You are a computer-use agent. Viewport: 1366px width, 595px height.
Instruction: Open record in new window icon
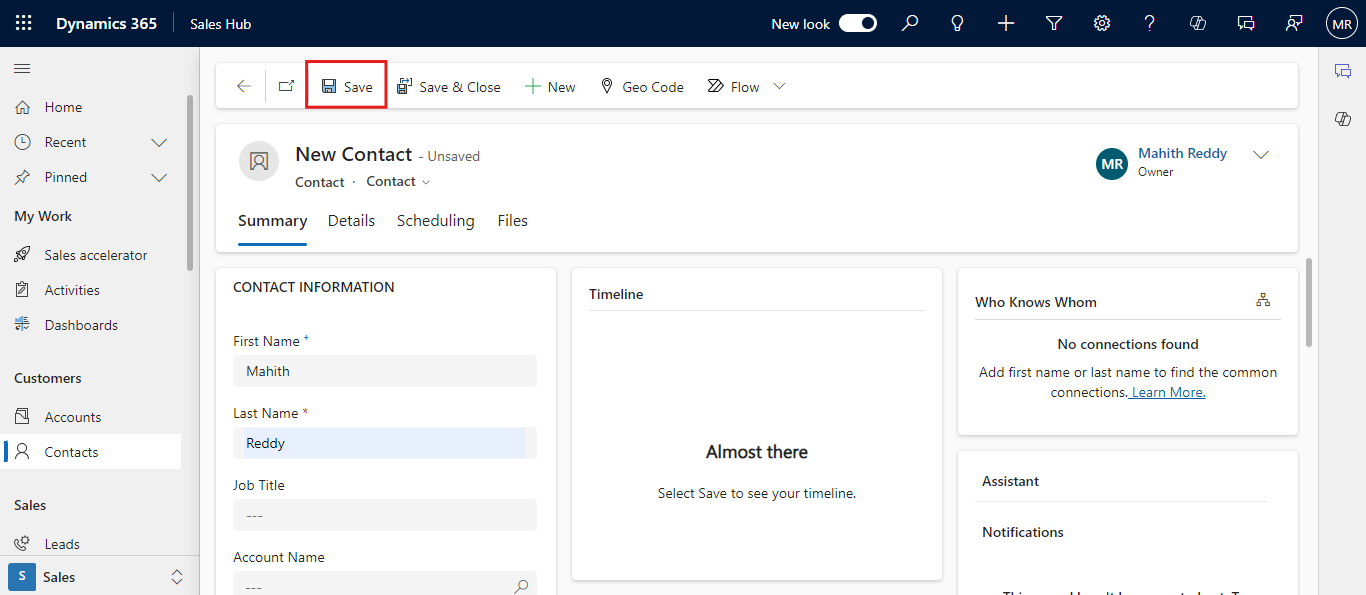(x=286, y=87)
